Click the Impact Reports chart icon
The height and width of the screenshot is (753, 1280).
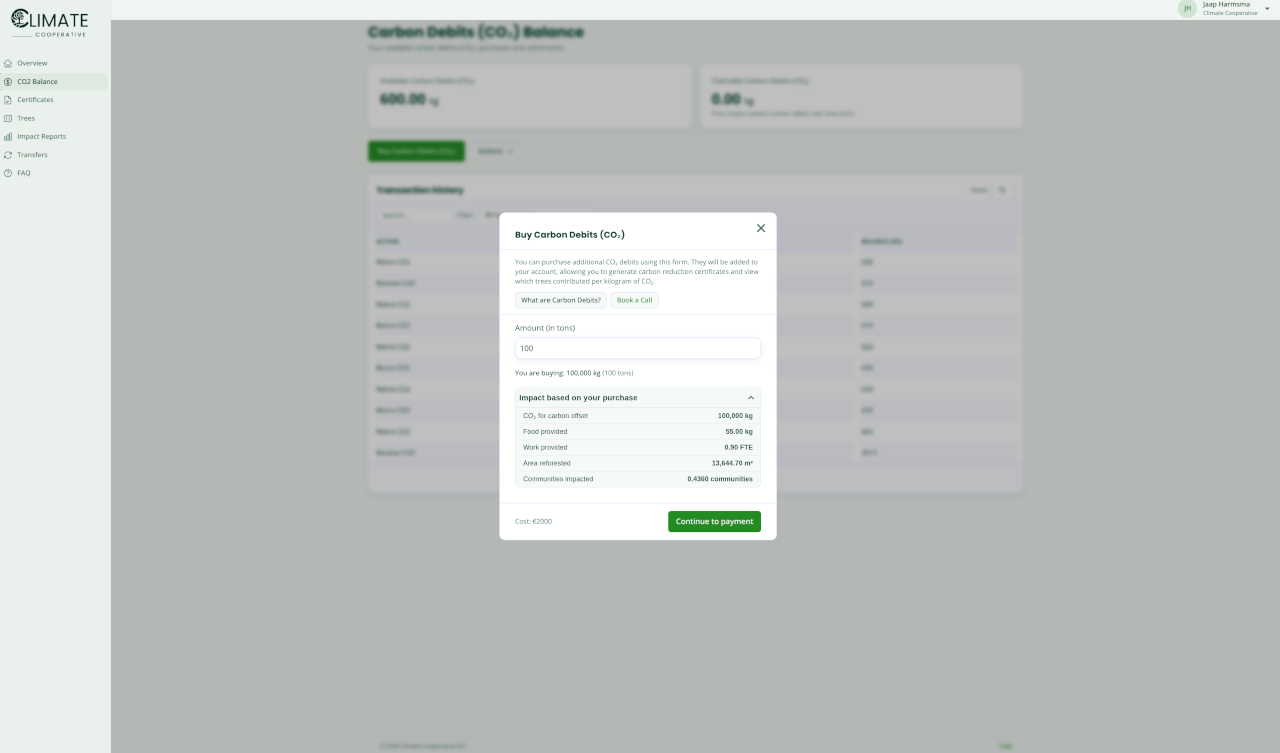tap(8, 137)
